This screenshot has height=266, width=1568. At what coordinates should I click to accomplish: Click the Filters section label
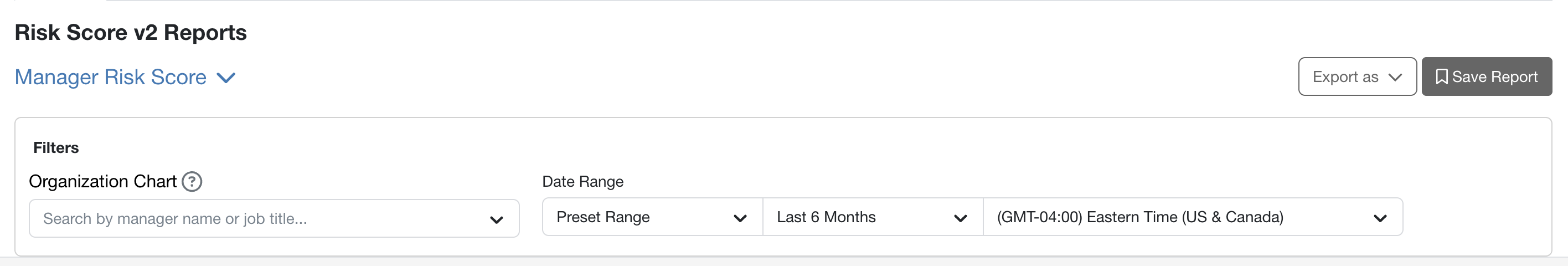click(x=56, y=148)
